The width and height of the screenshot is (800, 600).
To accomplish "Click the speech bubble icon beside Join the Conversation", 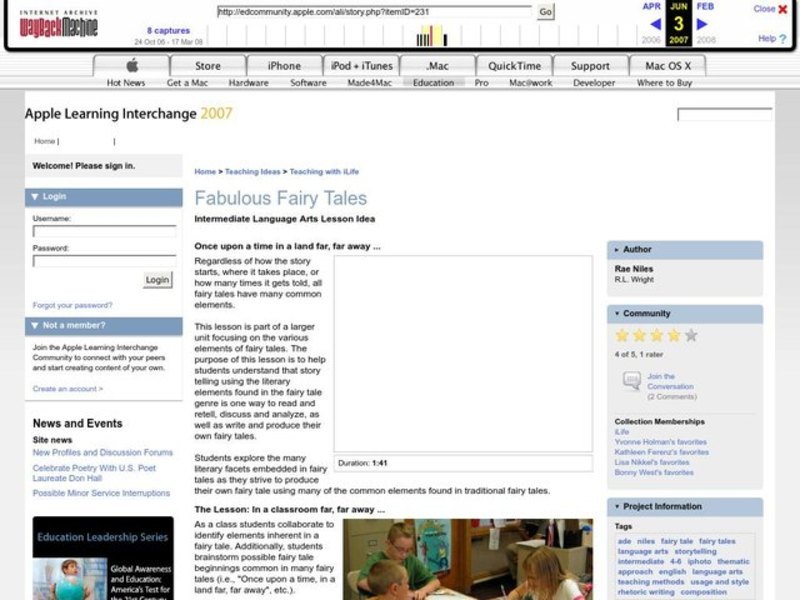I will [x=631, y=380].
